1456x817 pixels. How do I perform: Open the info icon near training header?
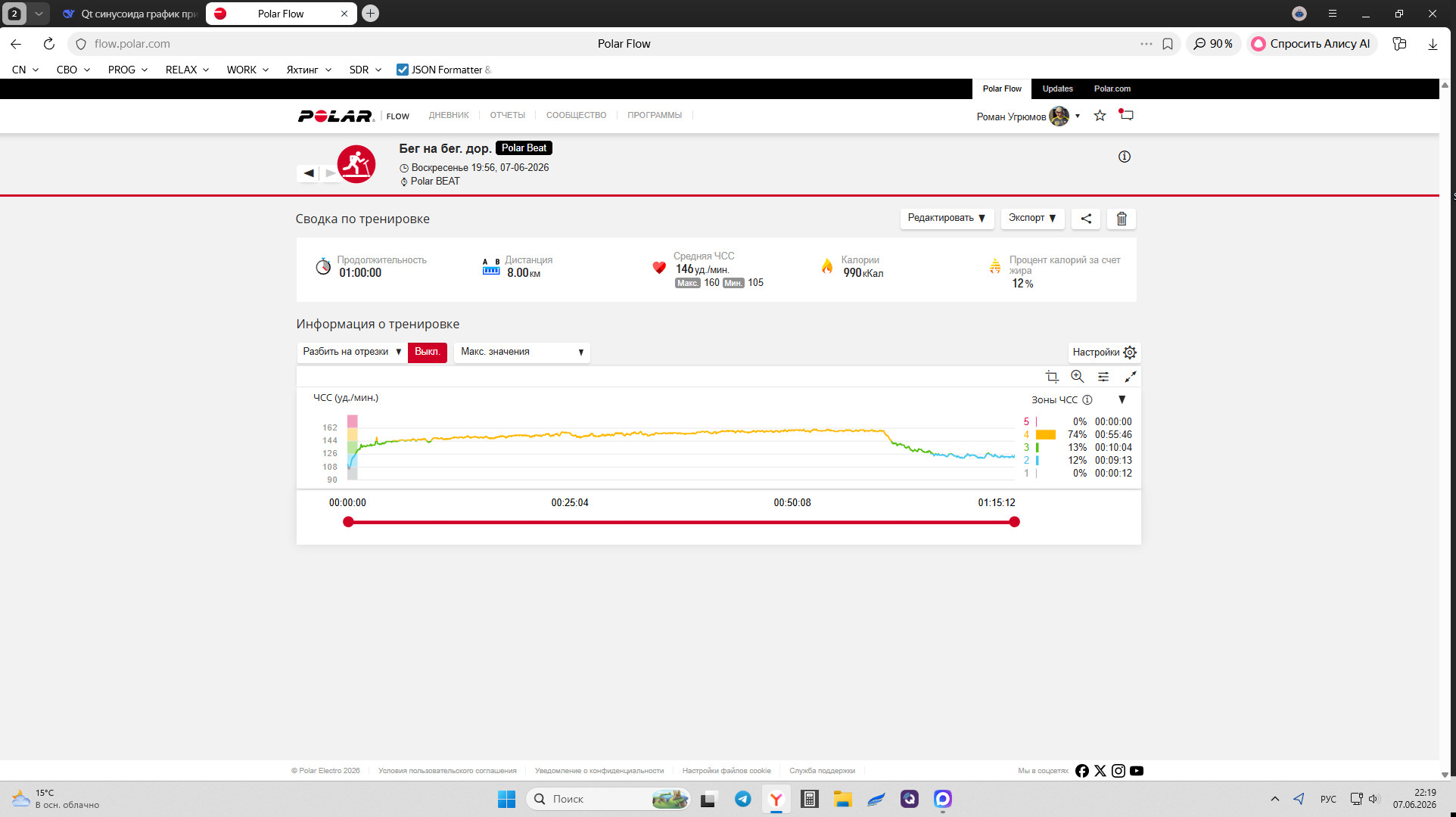pos(1125,157)
